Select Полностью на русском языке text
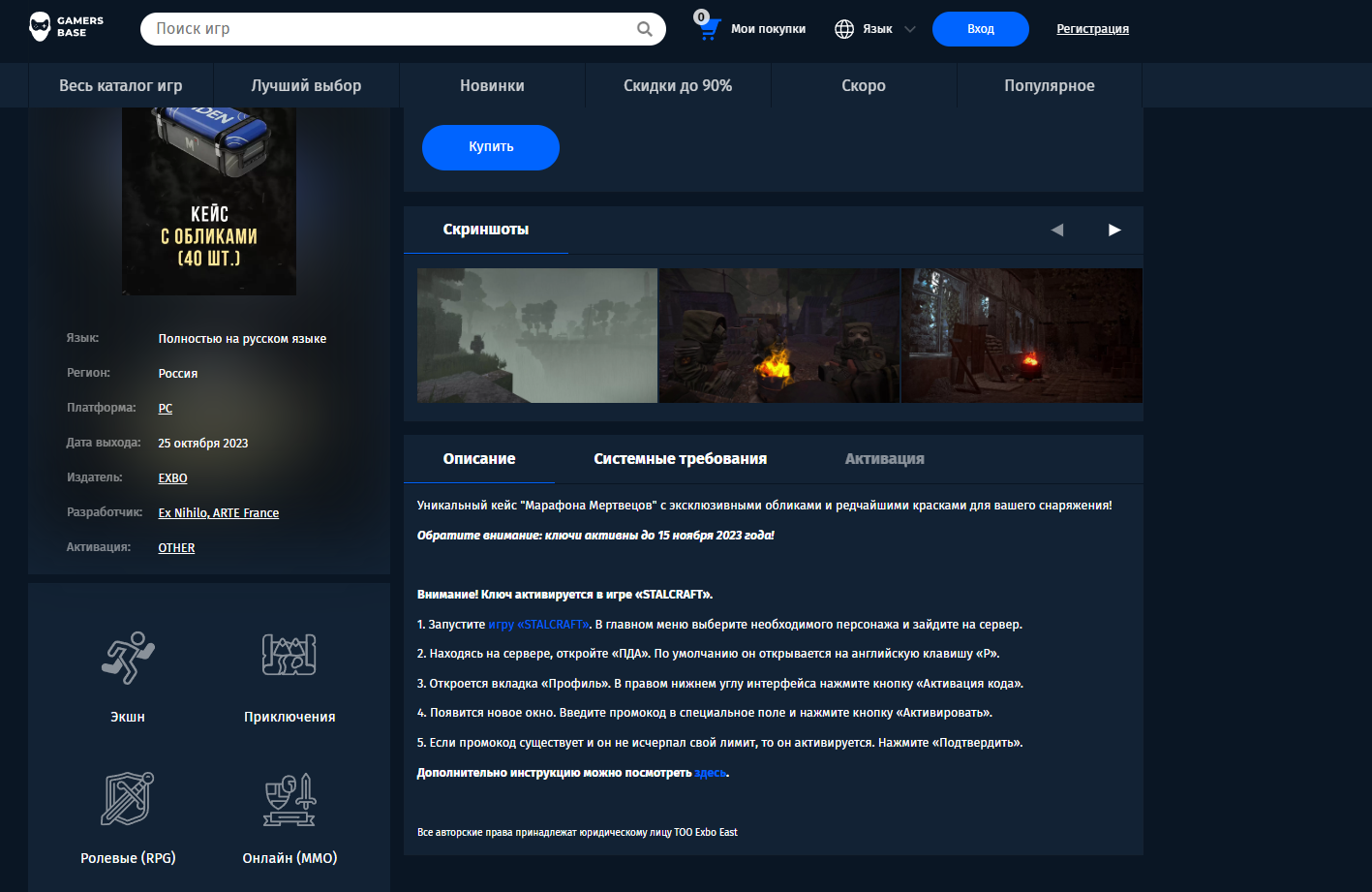Image resolution: width=1372 pixels, height=892 pixels. tap(242, 339)
